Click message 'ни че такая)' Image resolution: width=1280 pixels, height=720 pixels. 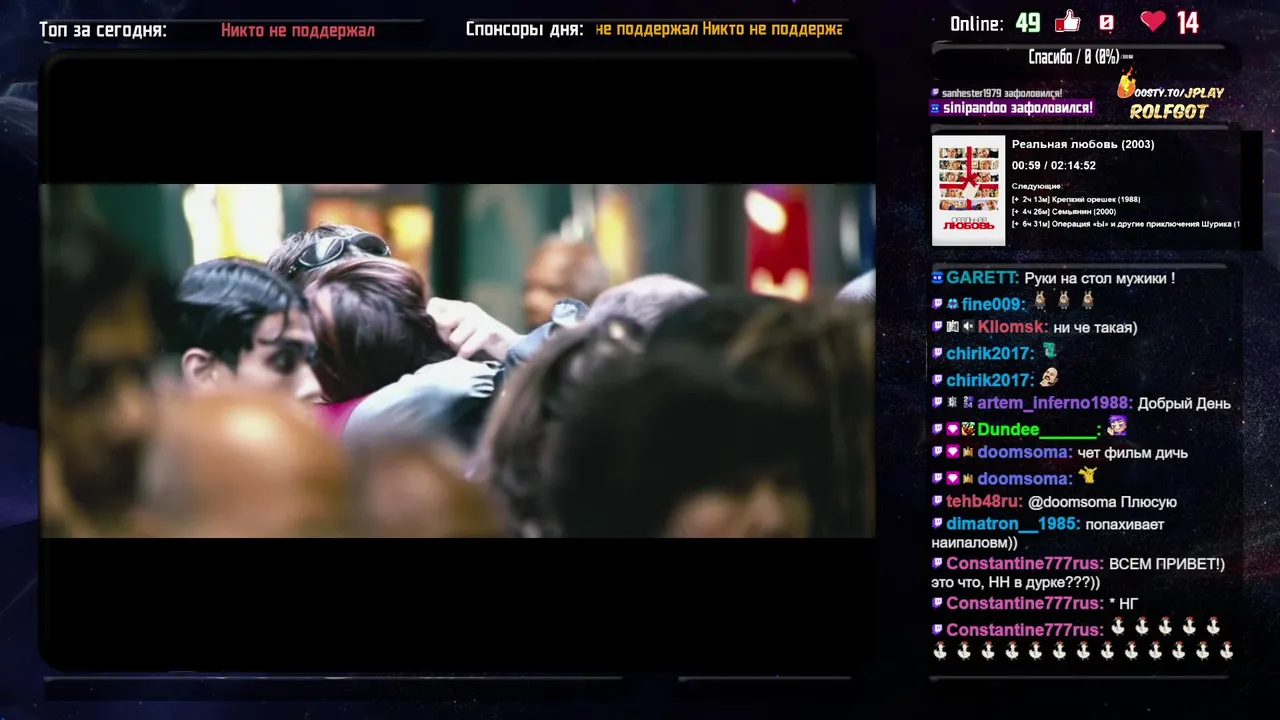pyautogui.click(x=1096, y=327)
